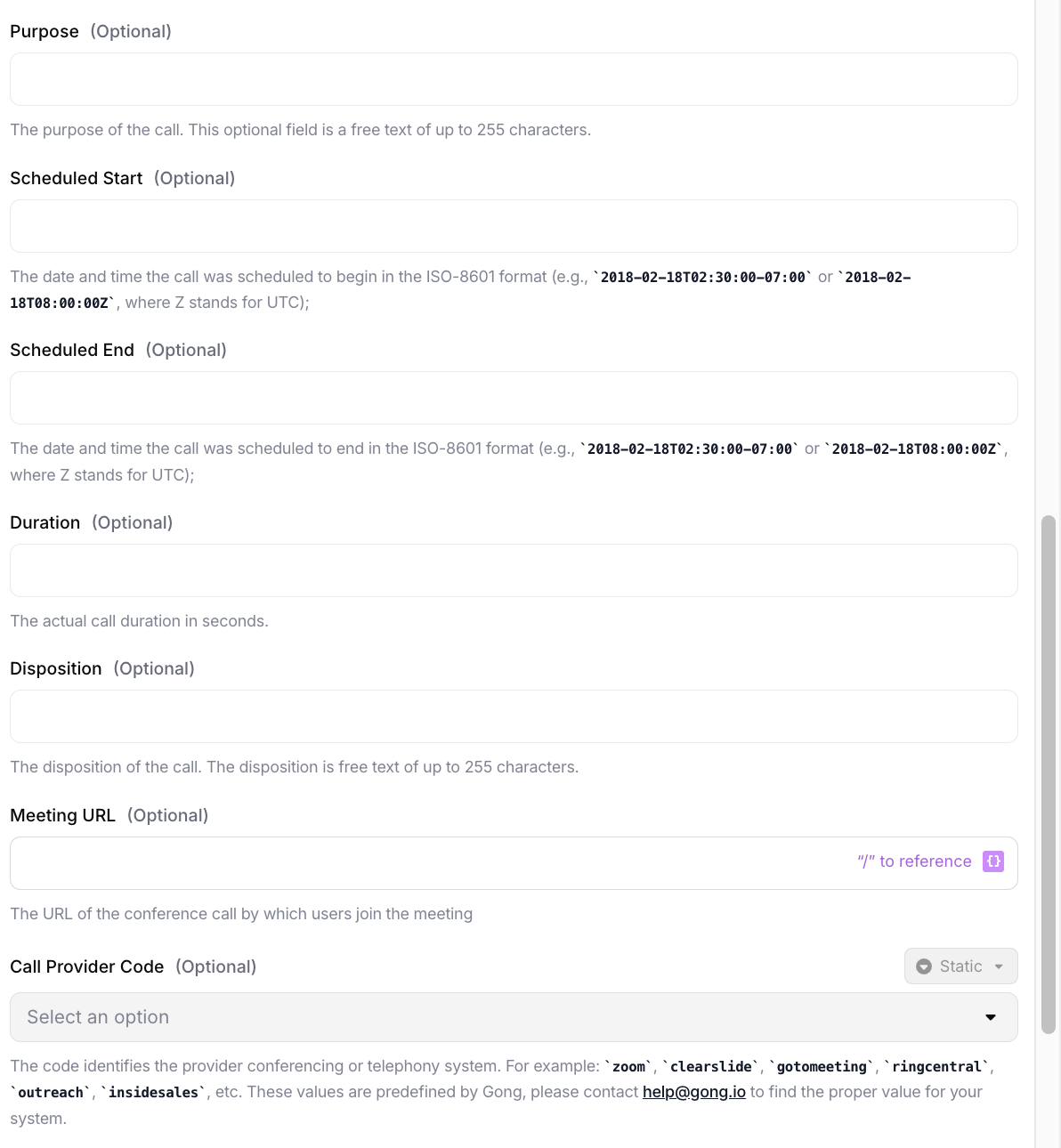Click inside the Meeting URL field
The height and width of the screenshot is (1148, 1061).
click(427, 863)
